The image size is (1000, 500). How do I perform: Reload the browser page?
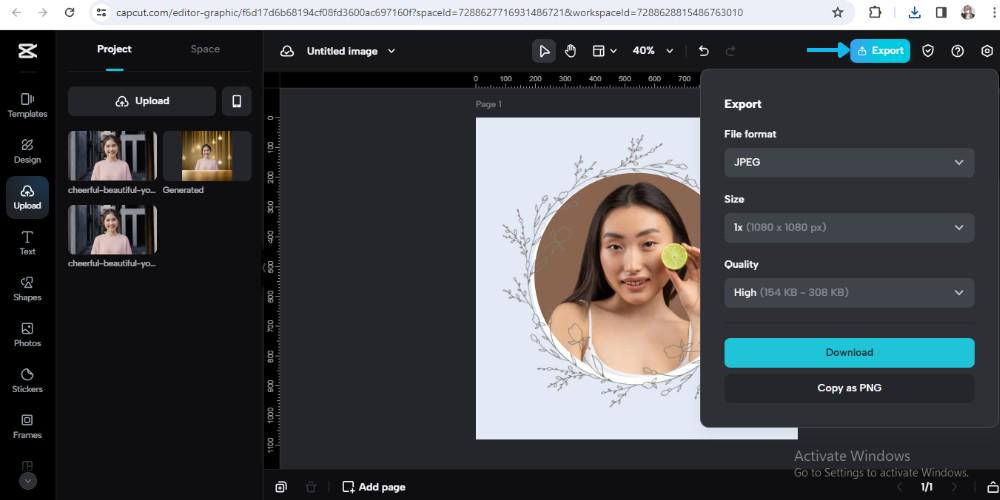click(70, 13)
